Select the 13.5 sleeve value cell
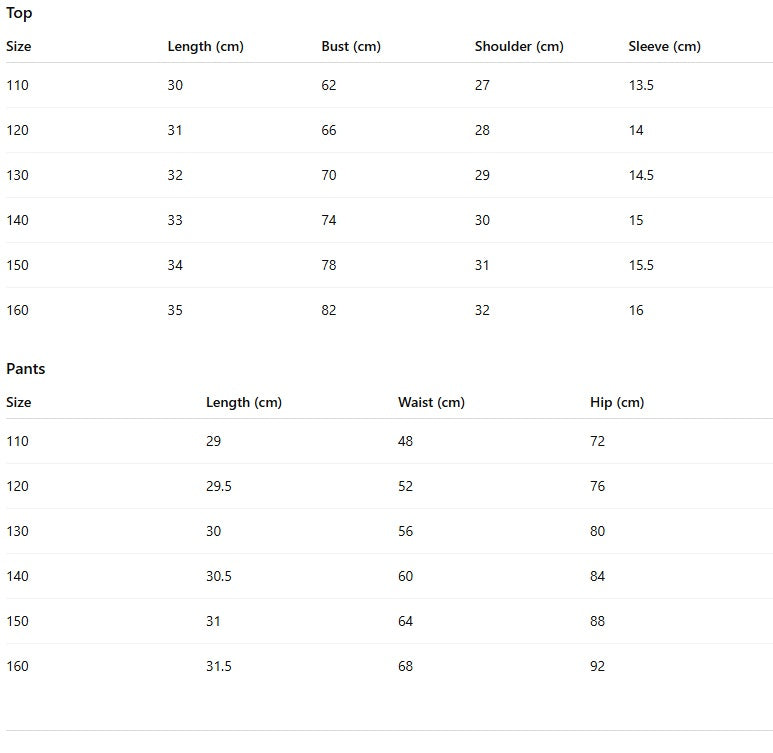The image size is (773, 753). click(x=641, y=85)
